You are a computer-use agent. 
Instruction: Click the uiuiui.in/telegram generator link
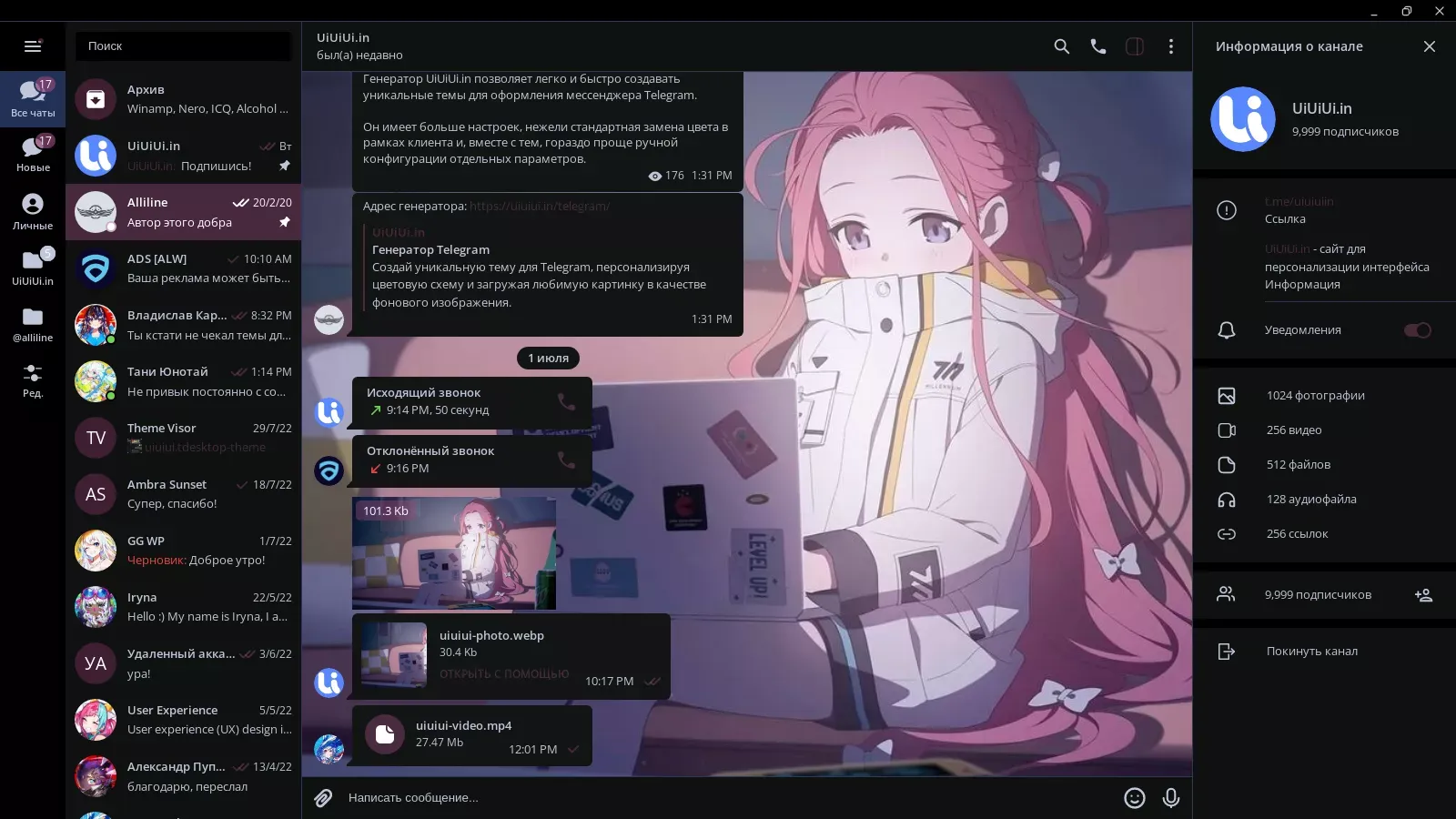click(540, 207)
